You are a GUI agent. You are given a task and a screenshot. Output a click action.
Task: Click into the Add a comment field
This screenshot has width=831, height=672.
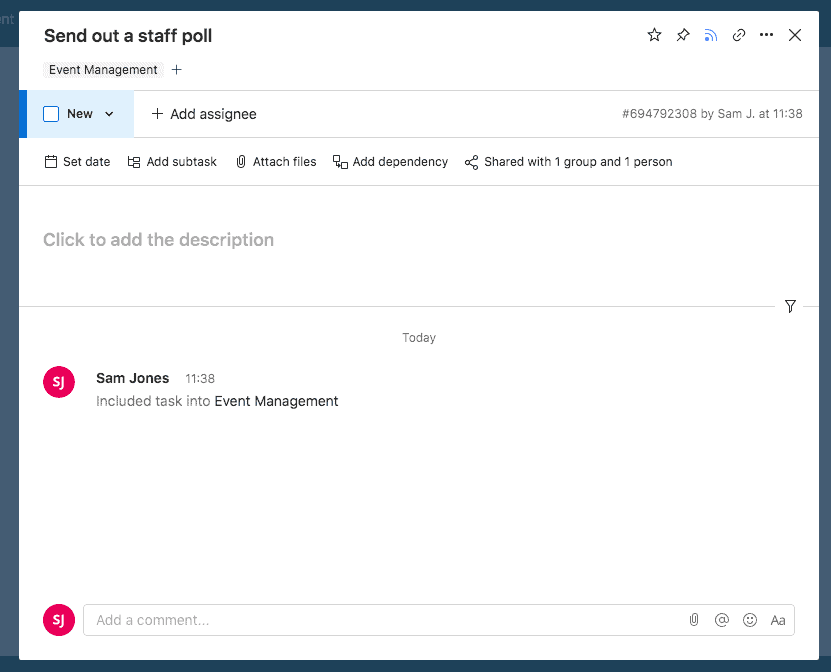pos(380,620)
